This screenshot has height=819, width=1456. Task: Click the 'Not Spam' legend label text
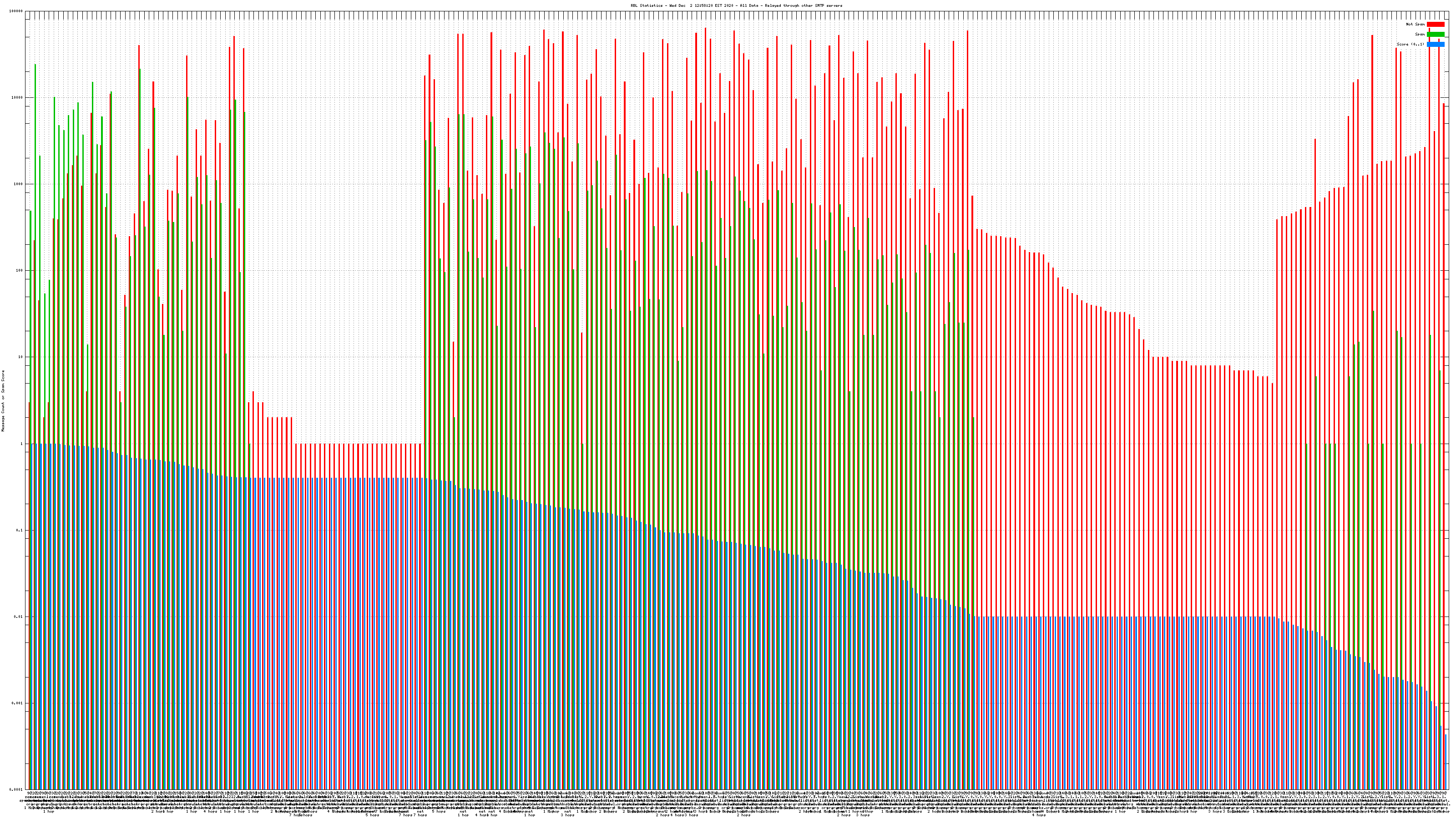point(1416,24)
